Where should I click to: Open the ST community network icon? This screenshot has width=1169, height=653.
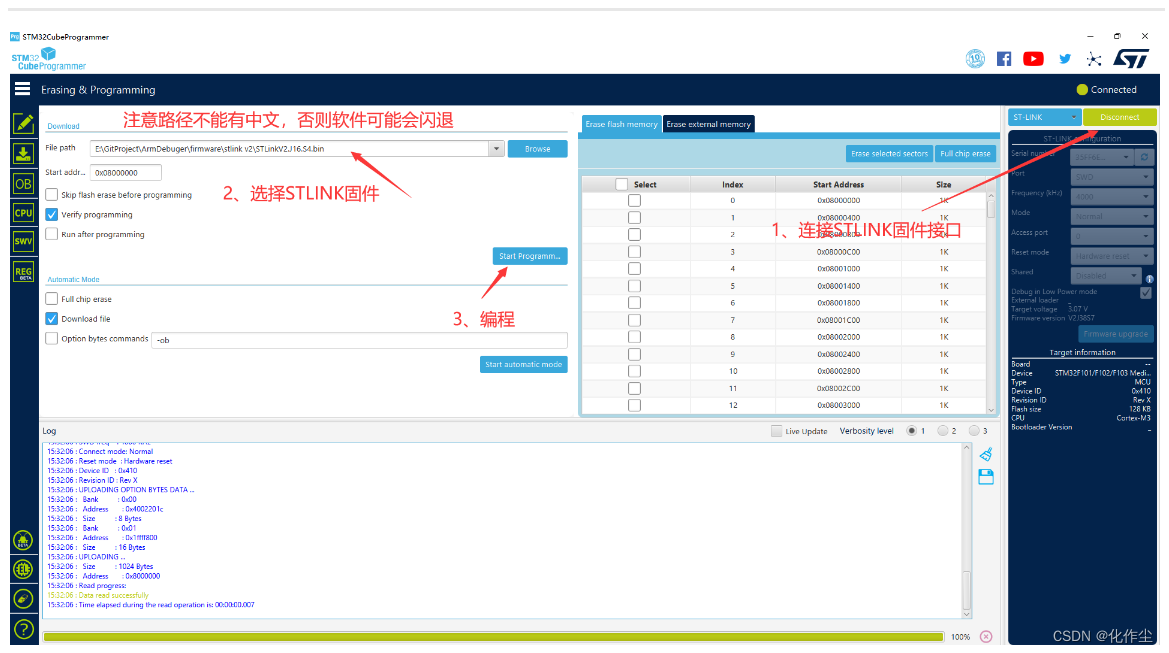click(1094, 59)
